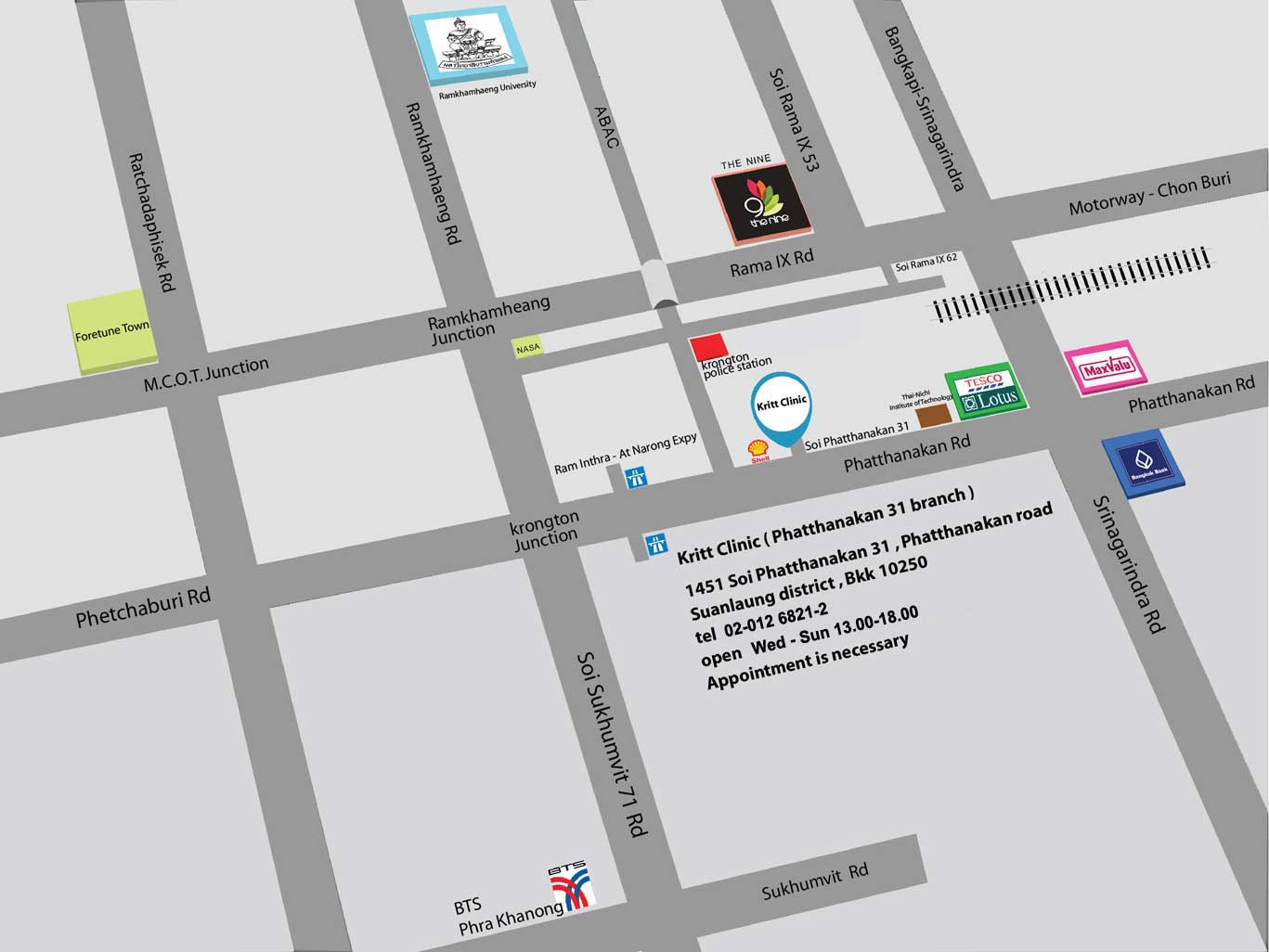
Task: Click the Shell gas station logo
Action: 760,452
